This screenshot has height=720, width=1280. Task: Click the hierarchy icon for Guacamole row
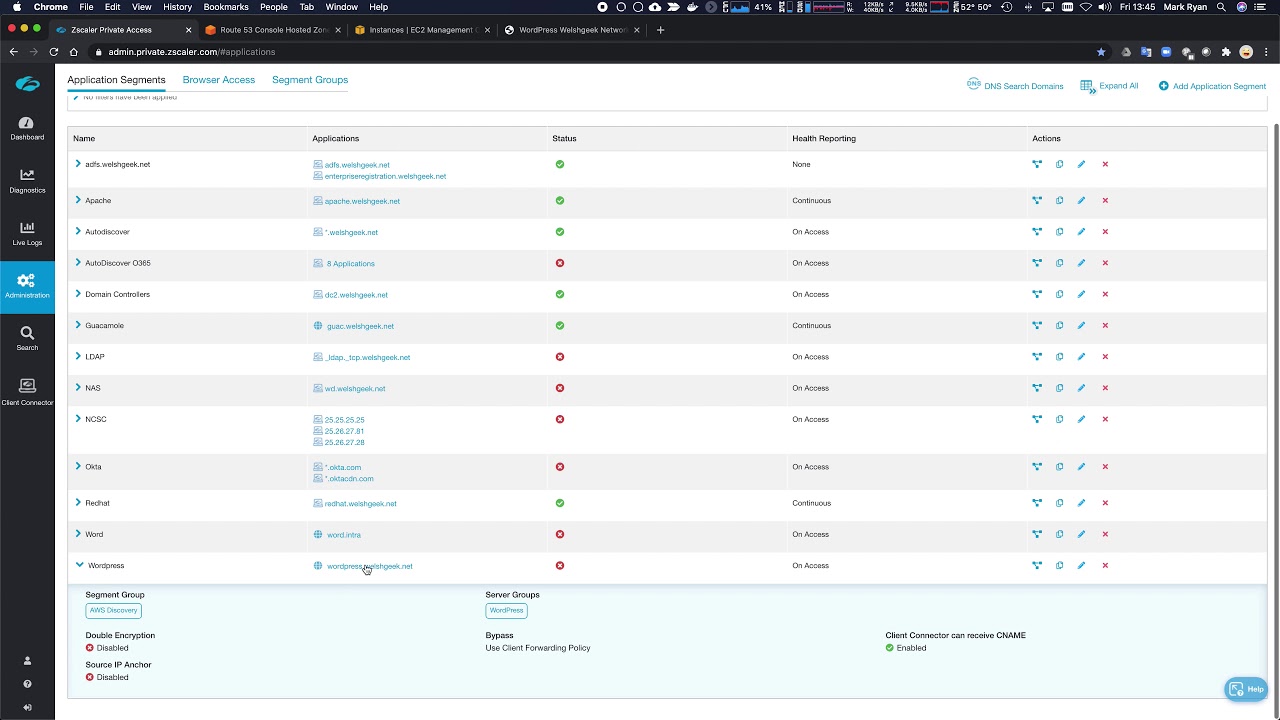point(1037,325)
